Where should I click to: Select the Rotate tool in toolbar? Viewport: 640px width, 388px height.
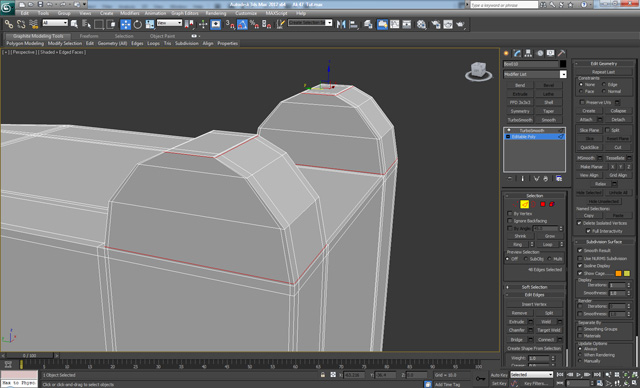(x=138, y=24)
